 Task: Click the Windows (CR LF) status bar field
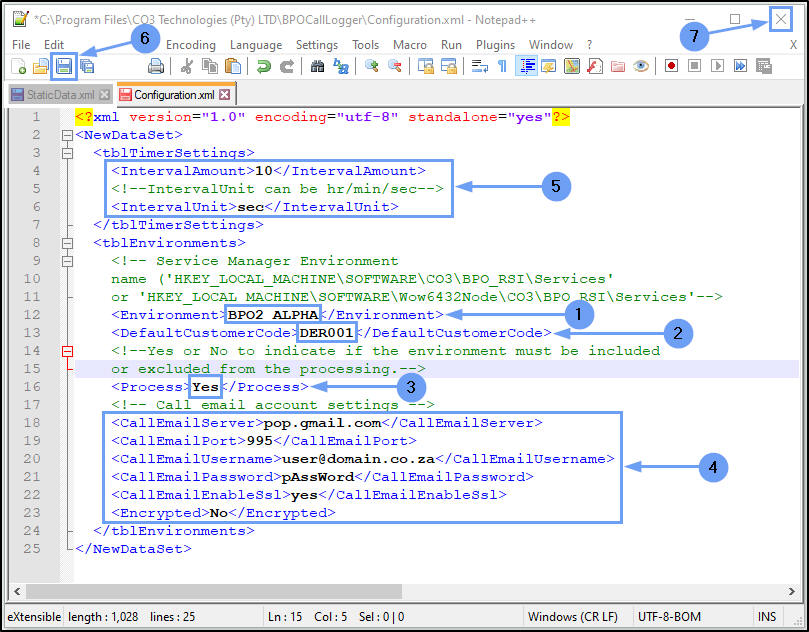point(572,617)
